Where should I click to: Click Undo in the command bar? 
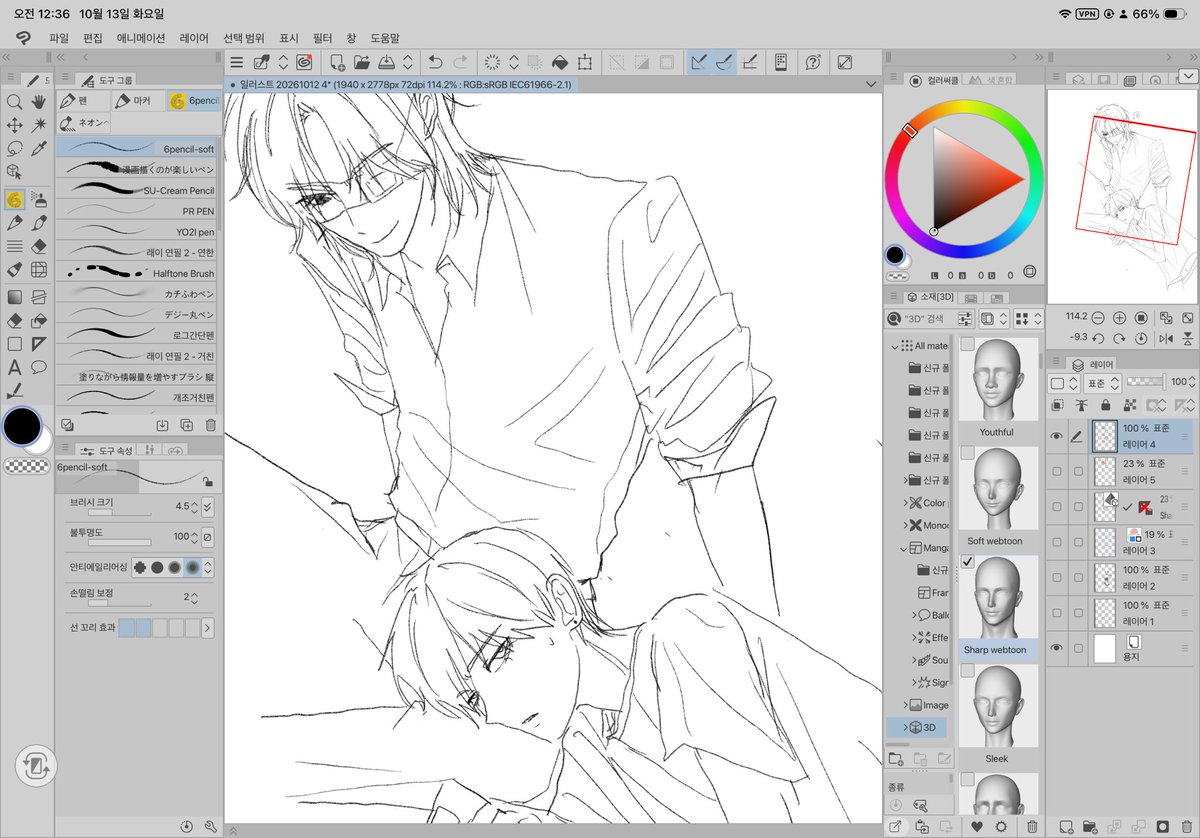pos(435,62)
